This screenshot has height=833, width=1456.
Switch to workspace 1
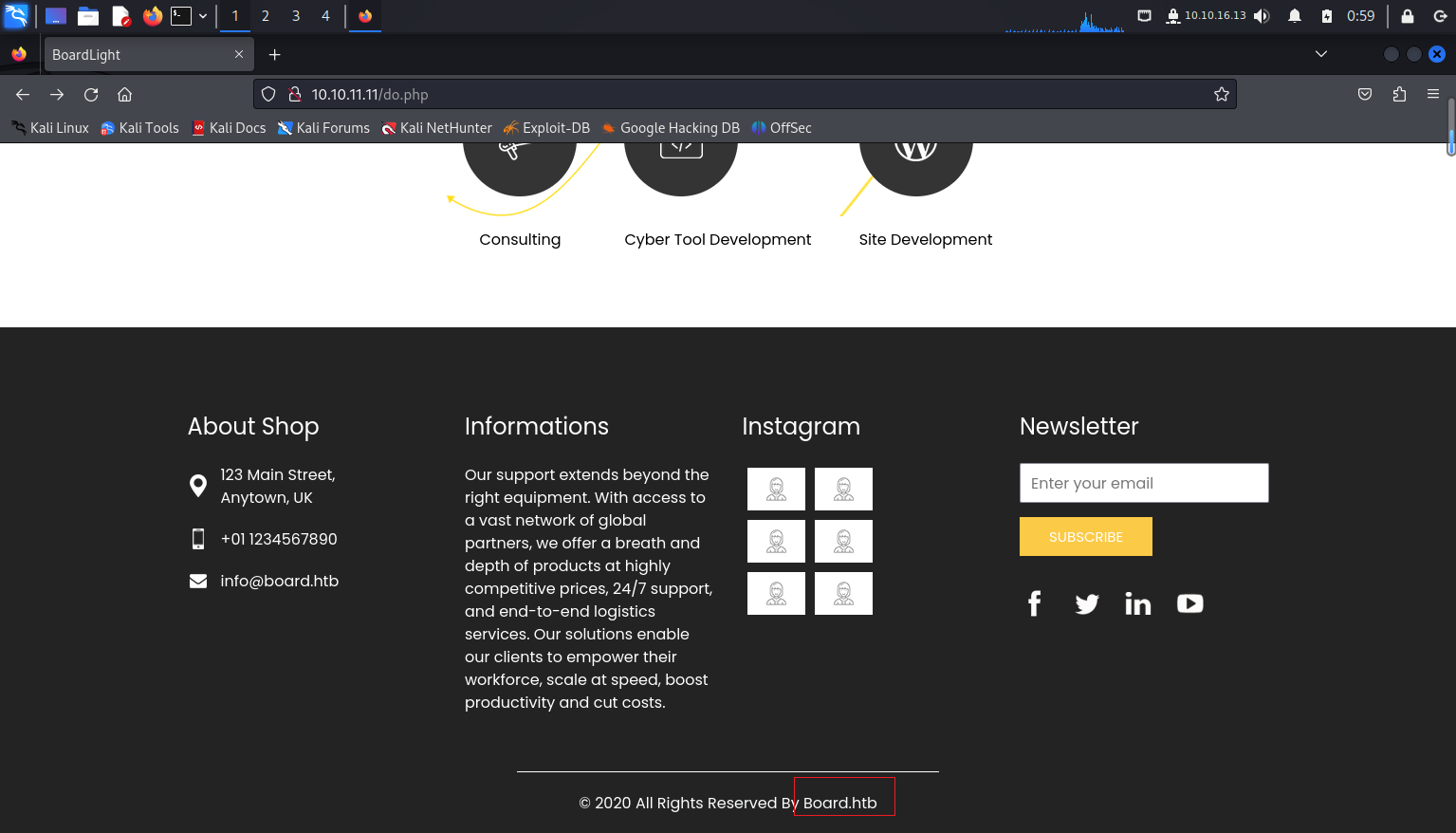point(235,15)
